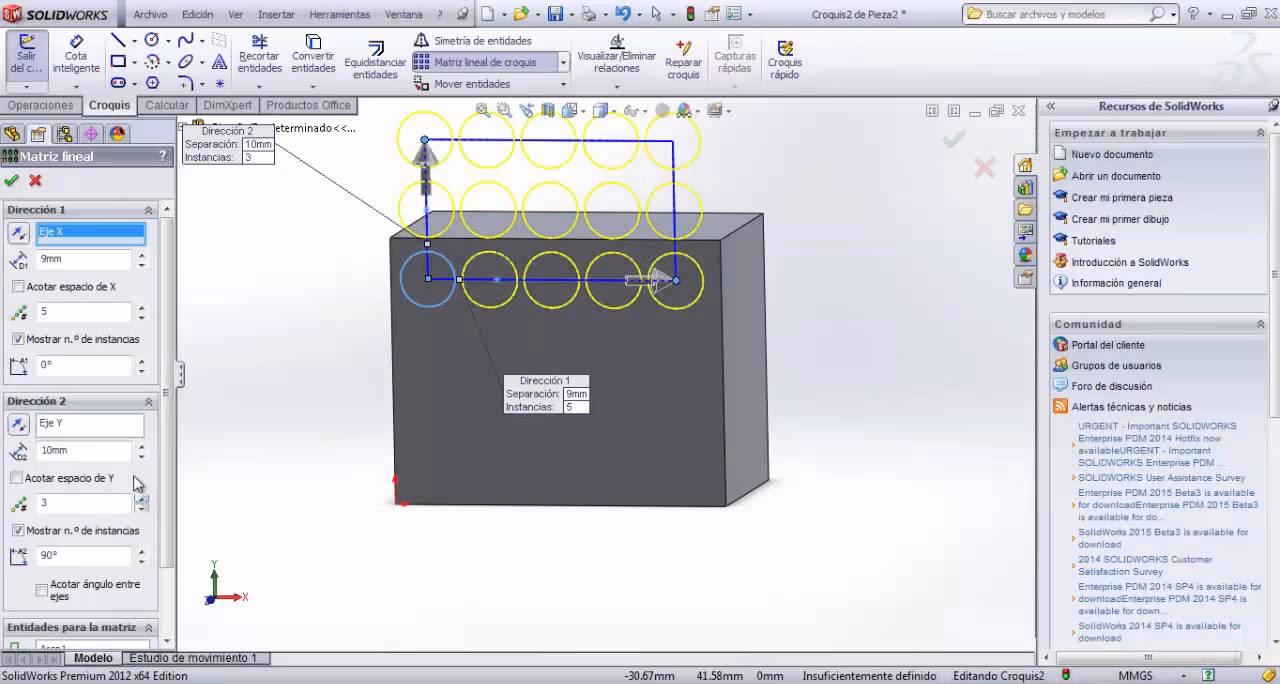
Task: Click the Instancias spinner in Dirección 2
Action: (x=143, y=504)
